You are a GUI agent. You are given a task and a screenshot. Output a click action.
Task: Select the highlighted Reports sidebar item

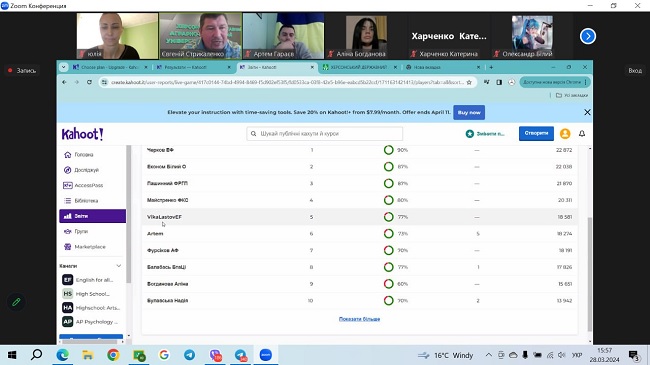click(92, 216)
